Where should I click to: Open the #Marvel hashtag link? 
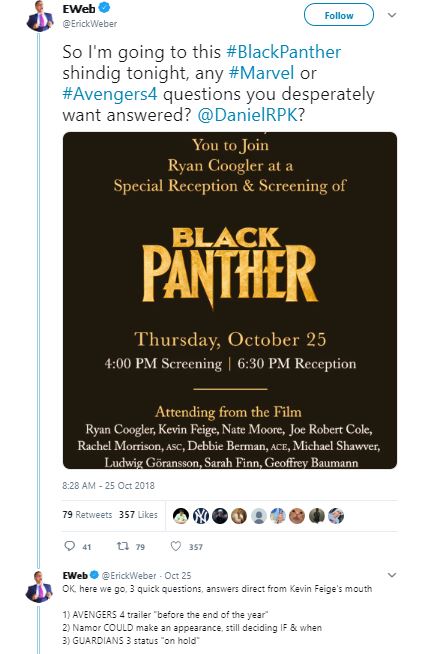(x=261, y=73)
